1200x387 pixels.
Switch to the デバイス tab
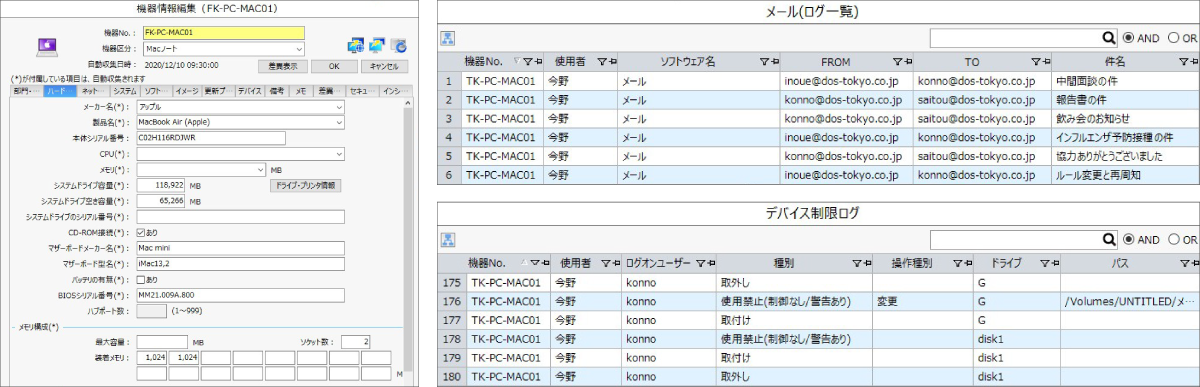[x=249, y=91]
